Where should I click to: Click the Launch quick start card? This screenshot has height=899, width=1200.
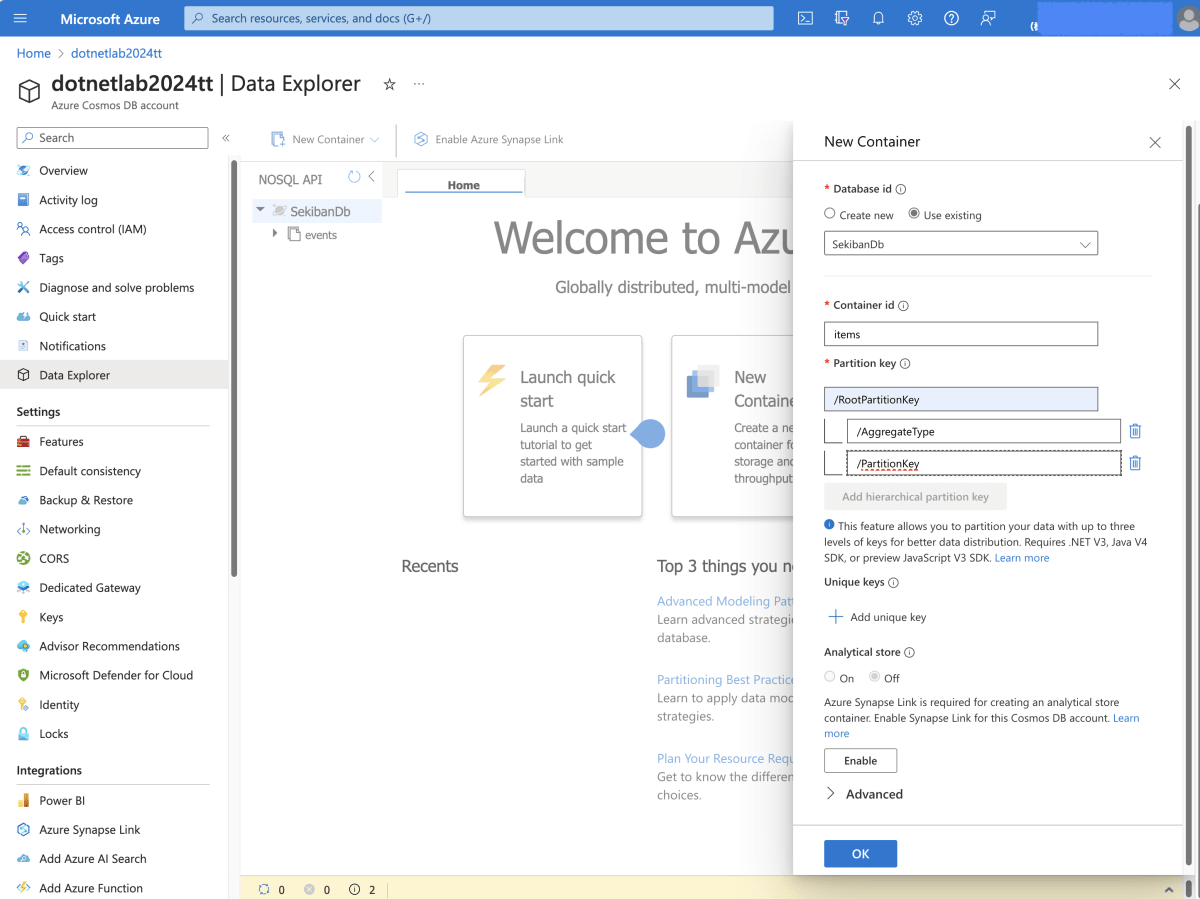coord(552,426)
